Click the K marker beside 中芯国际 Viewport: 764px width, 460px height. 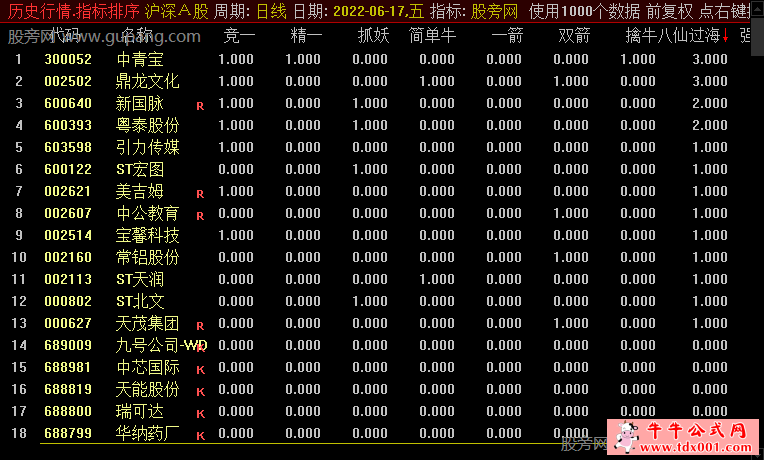tap(200, 369)
